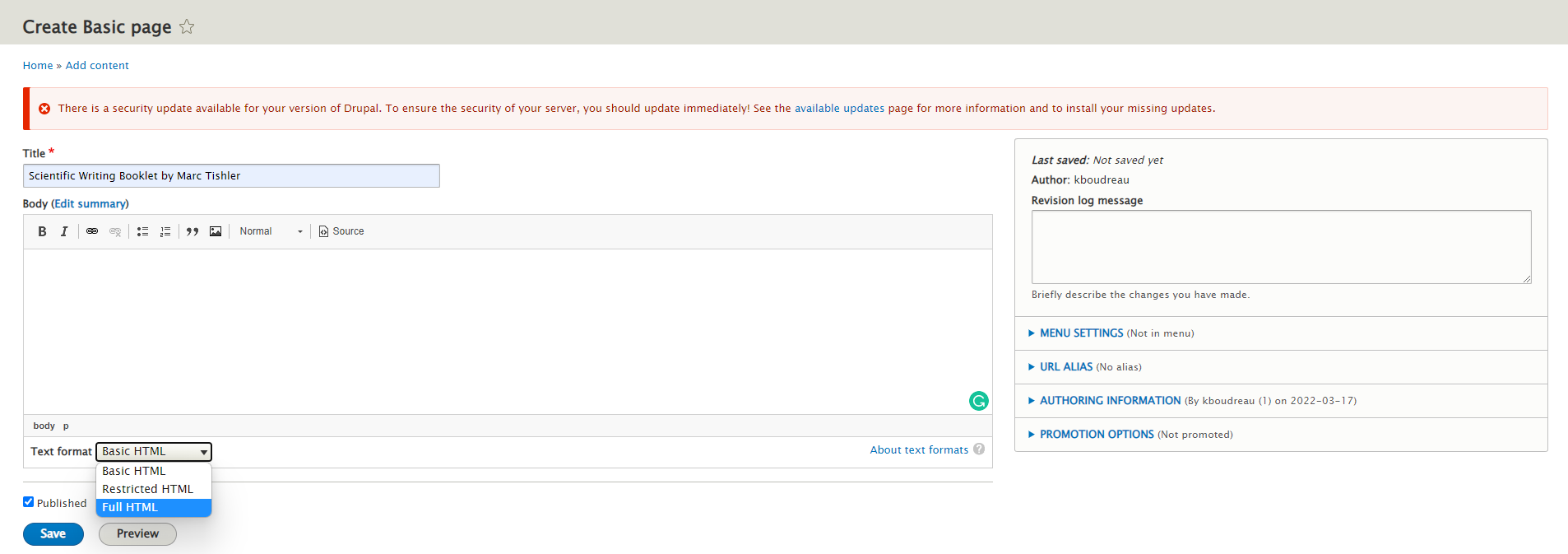Open the Home breadcrumb link
This screenshot has height=554, width=1568.
(x=38, y=66)
